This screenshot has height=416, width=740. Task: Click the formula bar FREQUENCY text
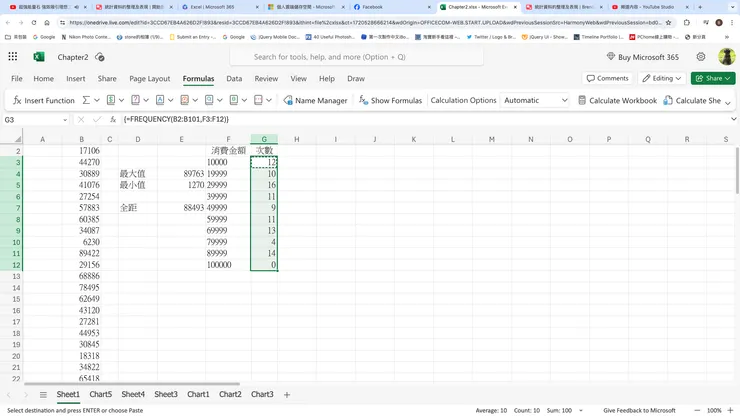click(176, 119)
